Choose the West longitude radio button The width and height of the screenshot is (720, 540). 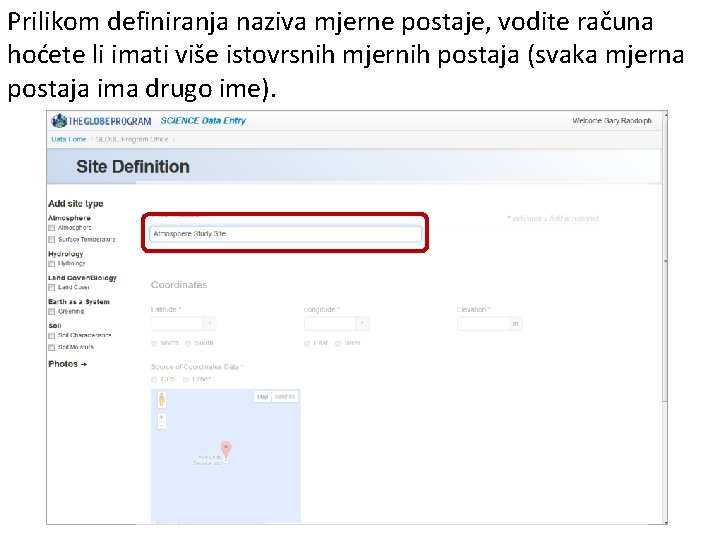(338, 343)
